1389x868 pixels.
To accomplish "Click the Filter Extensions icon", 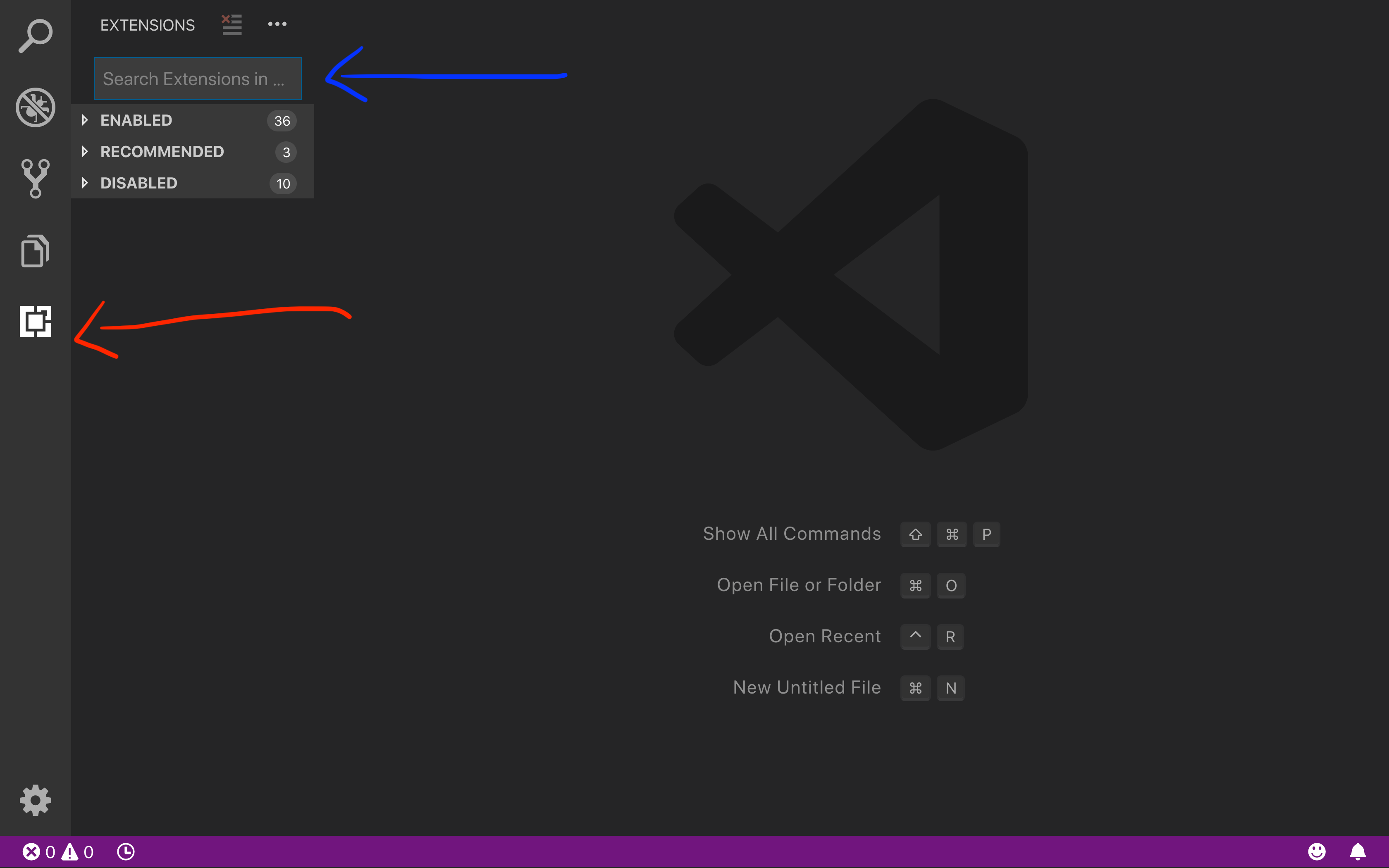I will tap(232, 24).
